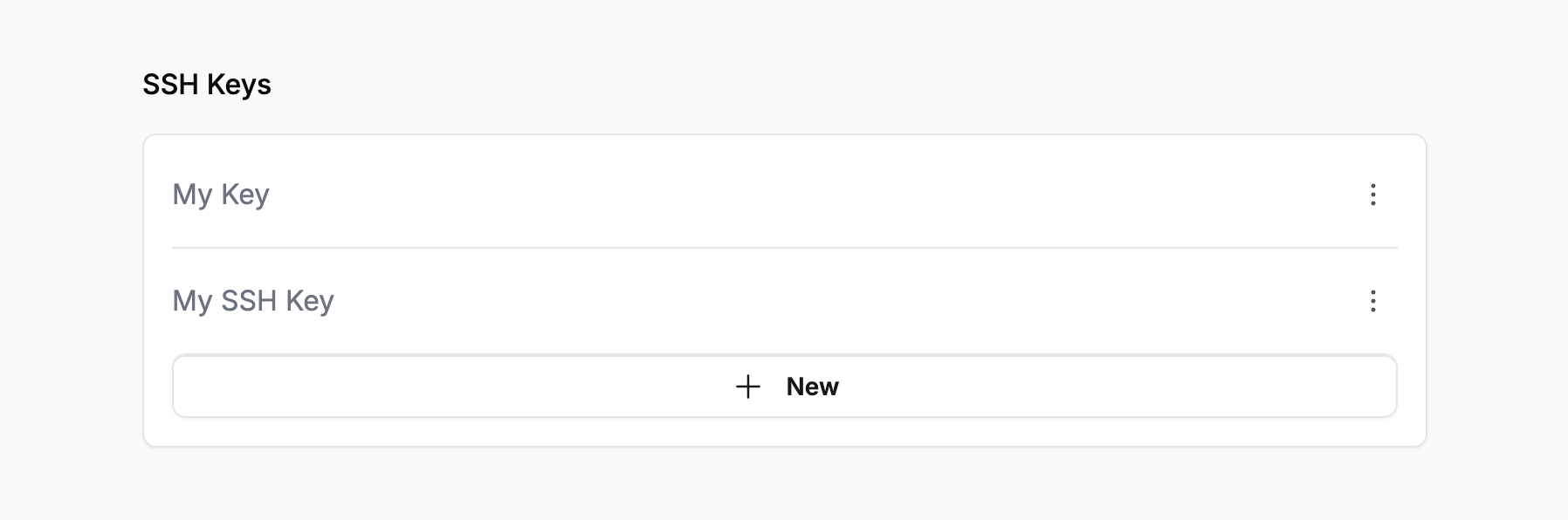The width and height of the screenshot is (1568, 520).
Task: Hit the plus symbol to create a key
Action: (748, 387)
